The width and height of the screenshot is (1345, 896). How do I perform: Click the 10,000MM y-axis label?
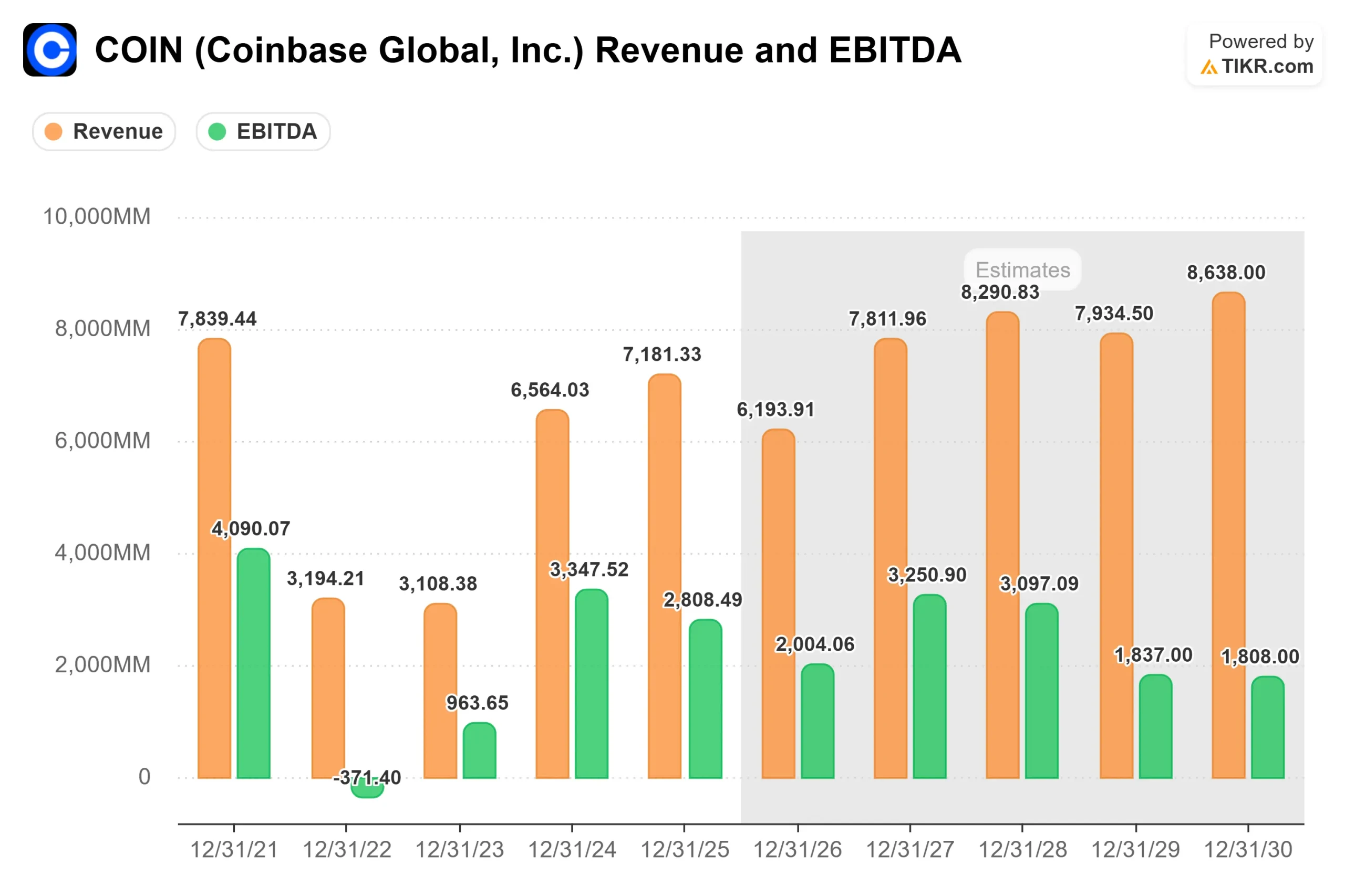pyautogui.click(x=97, y=217)
